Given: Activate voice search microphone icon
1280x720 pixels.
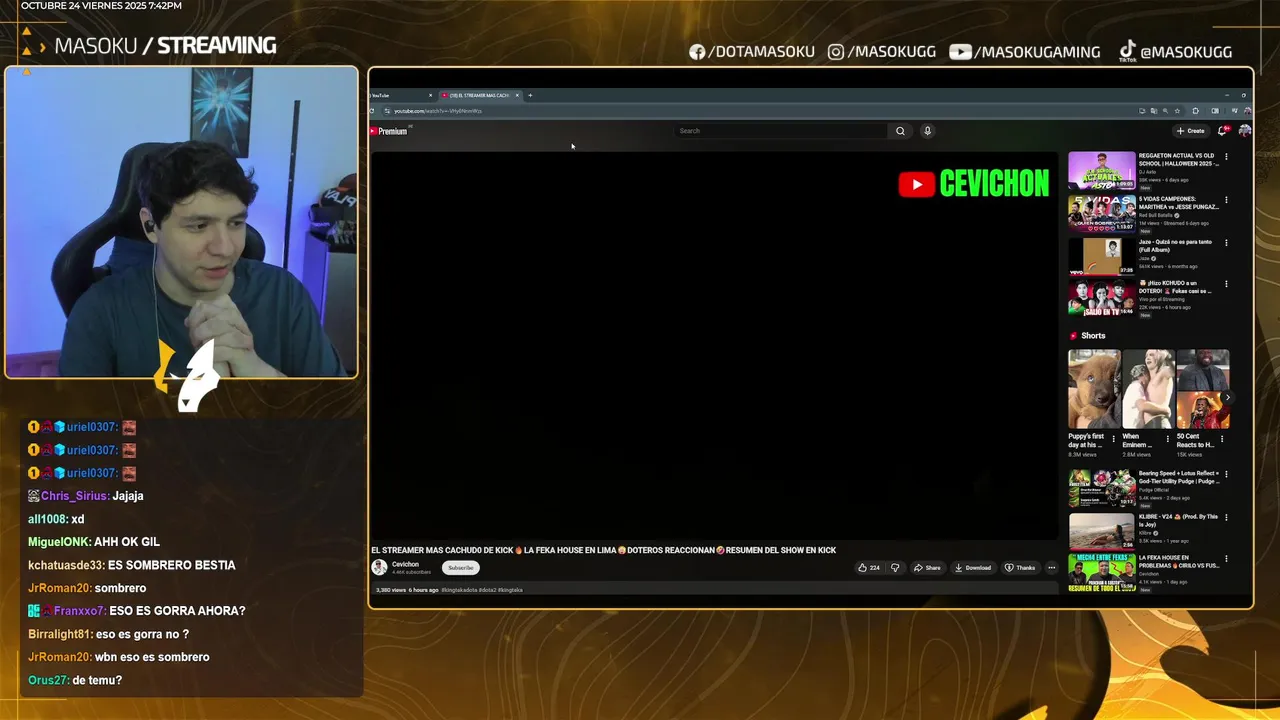Looking at the screenshot, I should 927,131.
